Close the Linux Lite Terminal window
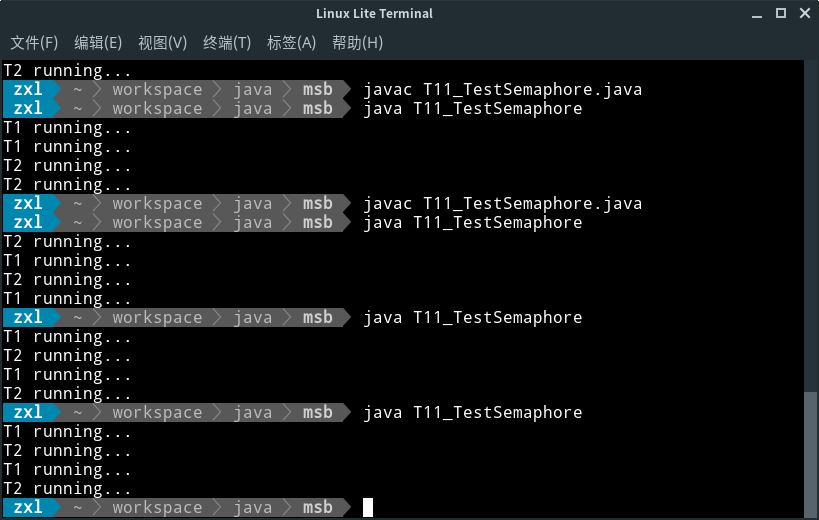This screenshot has height=520, width=819. [x=805, y=13]
